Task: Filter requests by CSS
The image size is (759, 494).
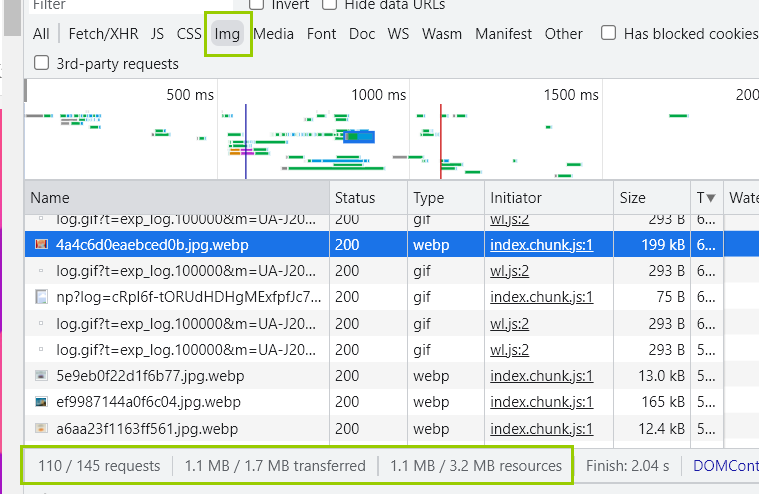Action: coord(189,34)
